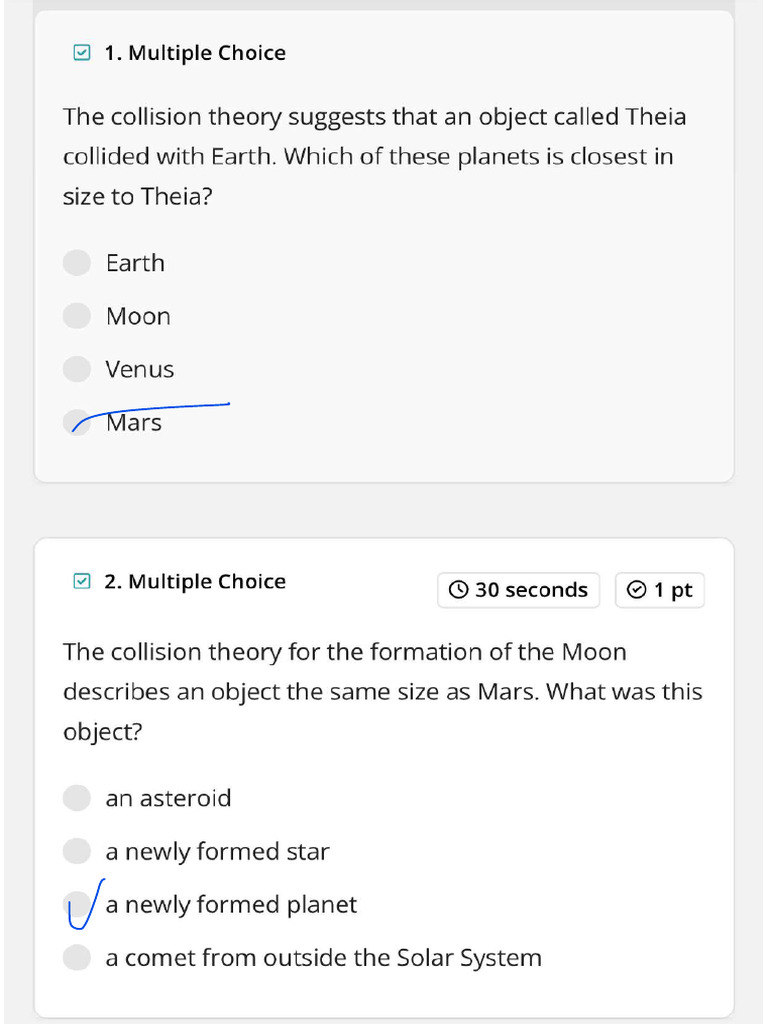Open the 30 seconds time limit selector
The width and height of the screenshot is (768, 1024).
point(519,590)
